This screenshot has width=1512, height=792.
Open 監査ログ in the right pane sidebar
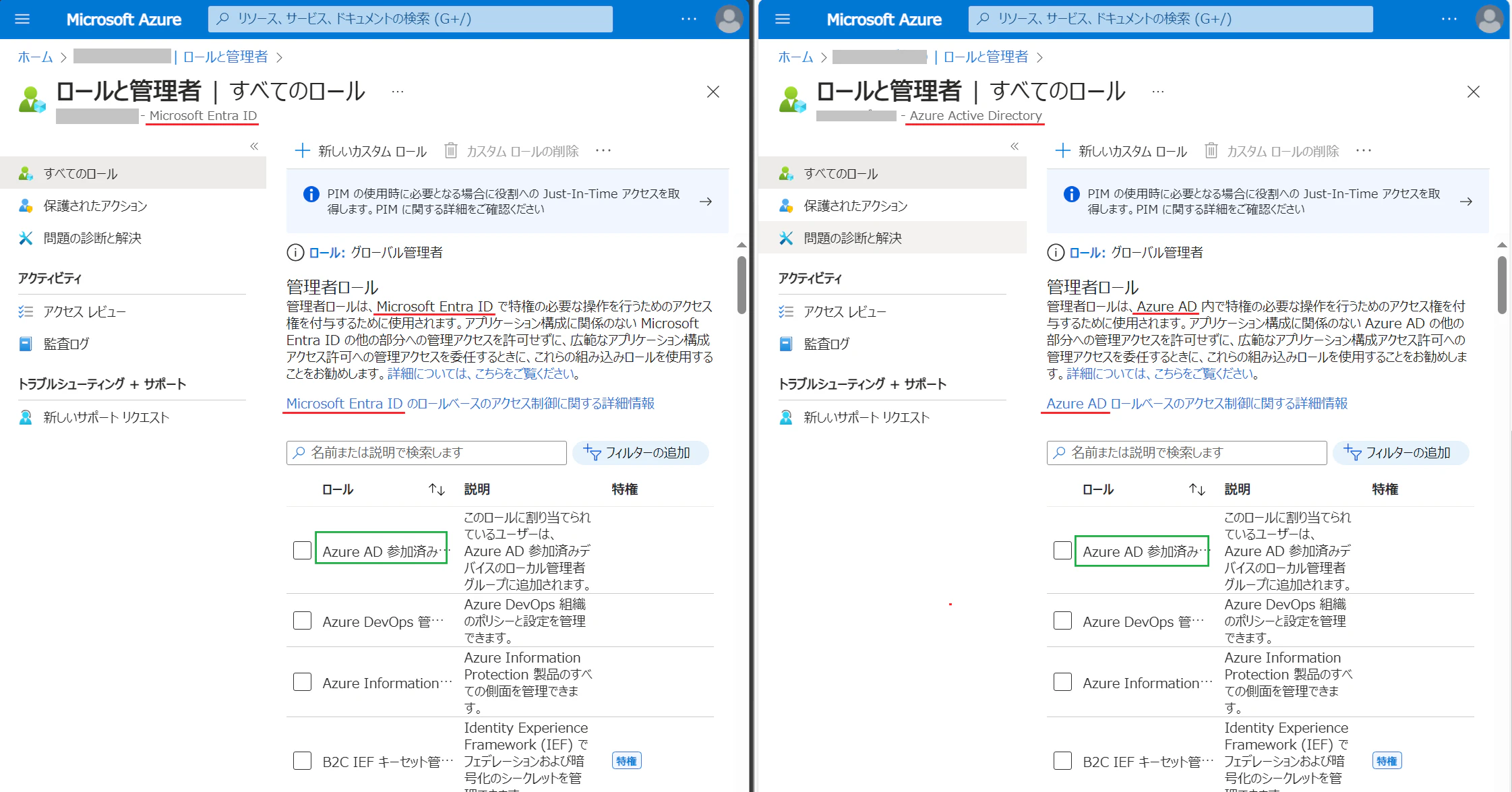tap(826, 344)
